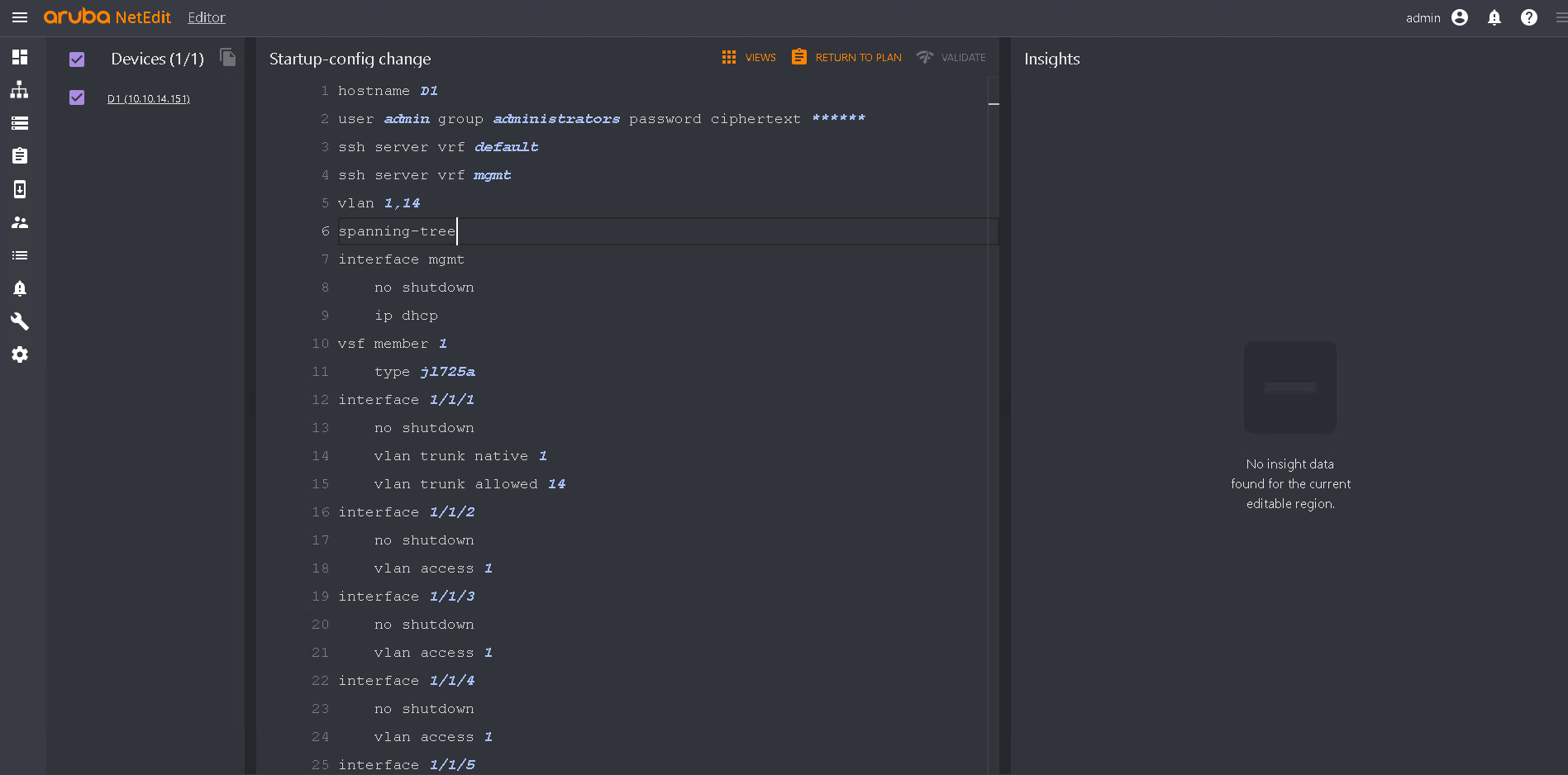Open the admin user account menu
This screenshot has width=1568, height=775.
1460,17
